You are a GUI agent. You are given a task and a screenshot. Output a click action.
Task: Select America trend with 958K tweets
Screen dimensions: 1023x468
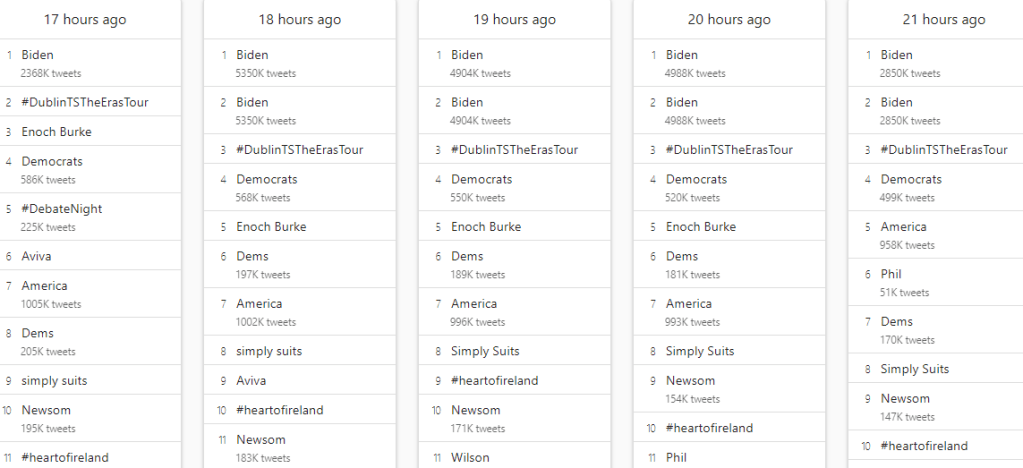coord(903,227)
